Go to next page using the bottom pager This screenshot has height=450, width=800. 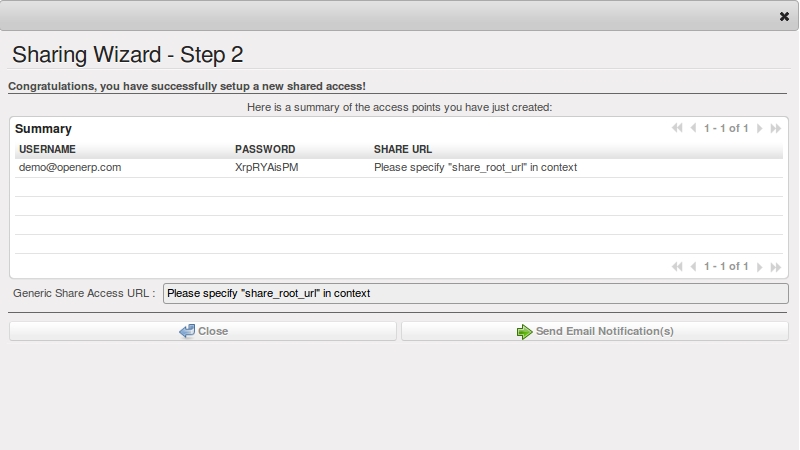click(x=760, y=267)
